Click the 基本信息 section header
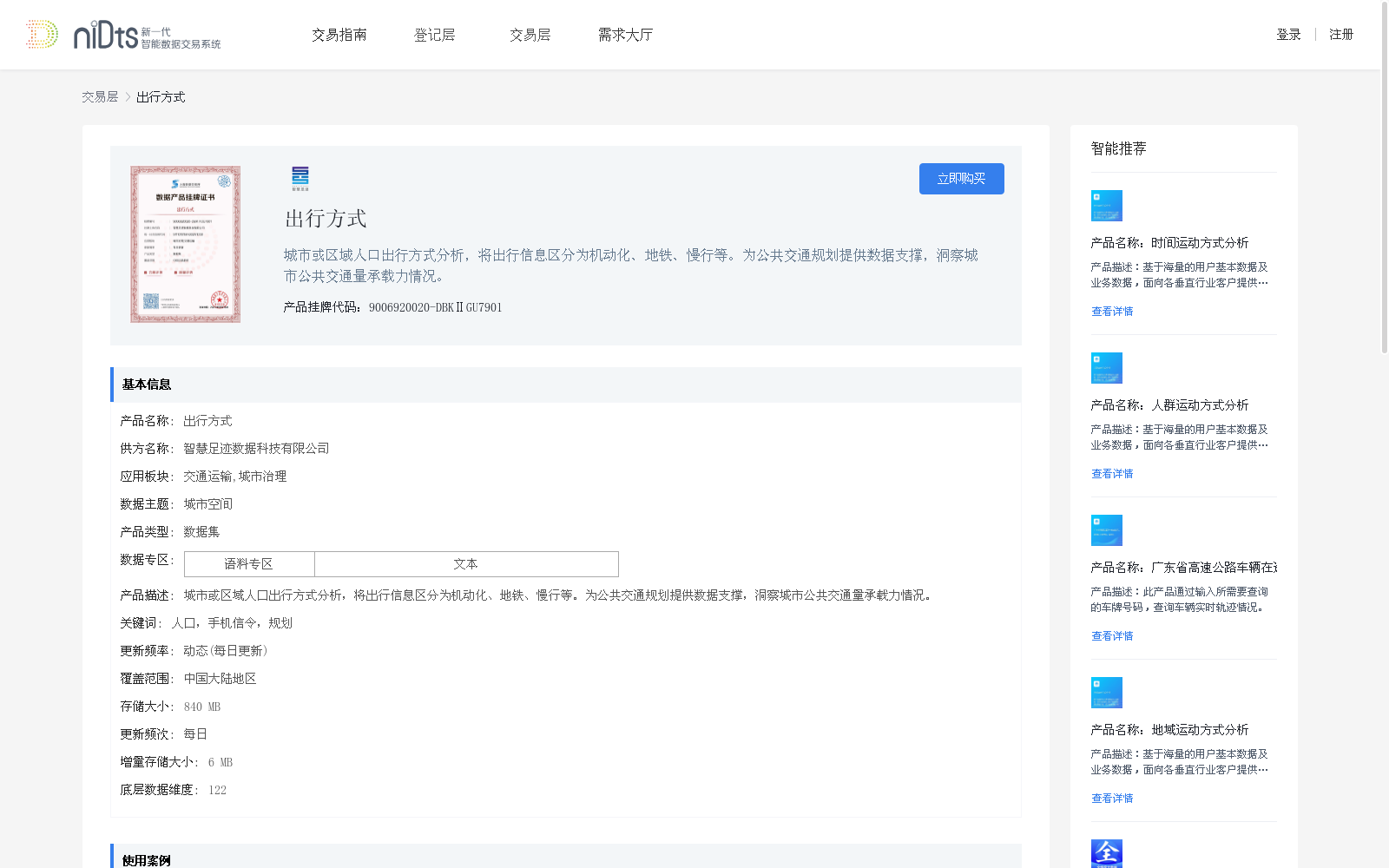The image size is (1389, 868). click(x=566, y=385)
